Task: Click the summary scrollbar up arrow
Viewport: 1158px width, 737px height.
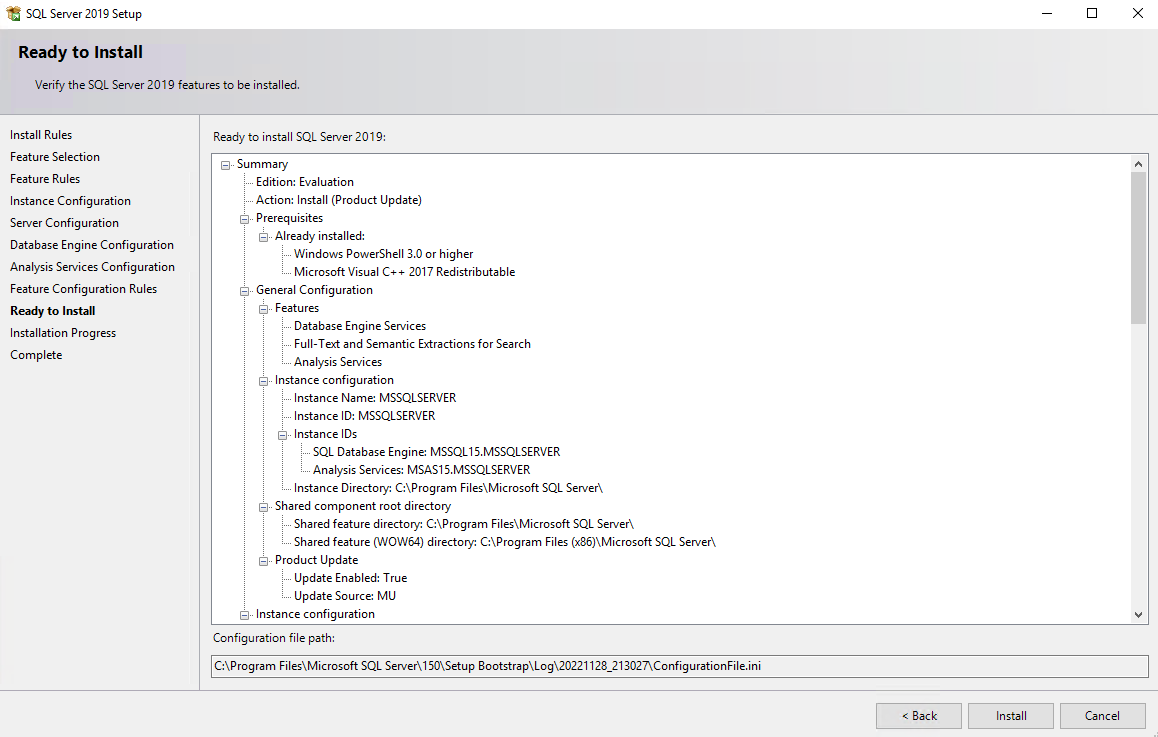Action: [x=1138, y=163]
